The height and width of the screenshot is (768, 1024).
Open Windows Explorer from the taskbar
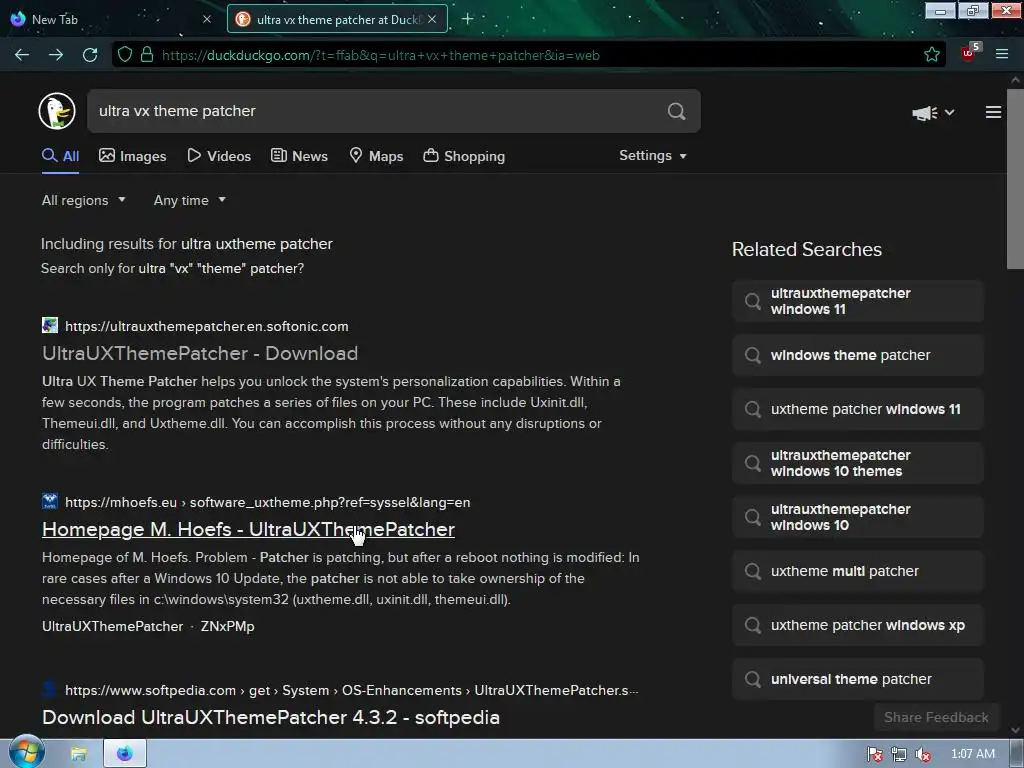coord(79,754)
